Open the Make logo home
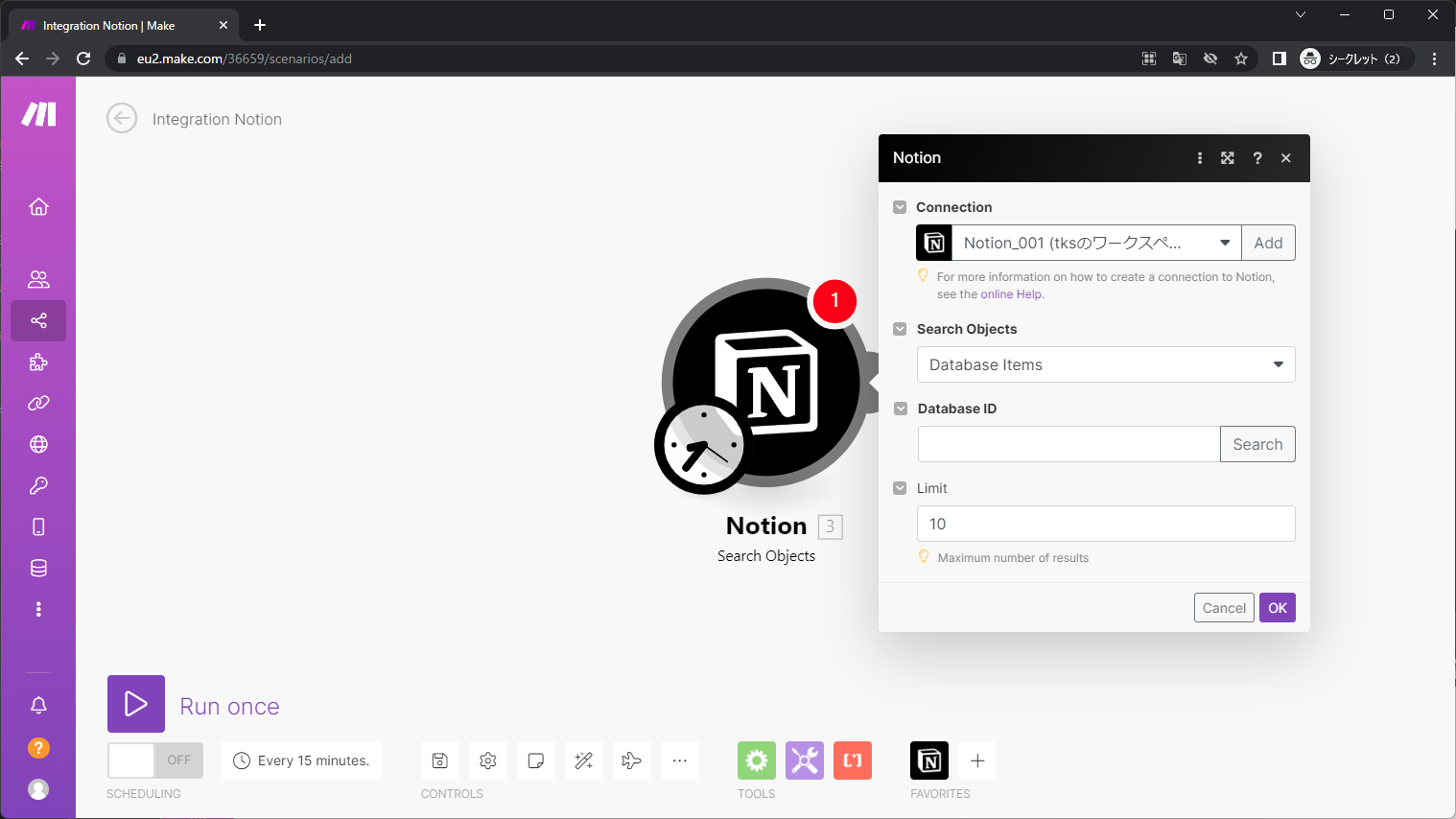 (x=38, y=114)
